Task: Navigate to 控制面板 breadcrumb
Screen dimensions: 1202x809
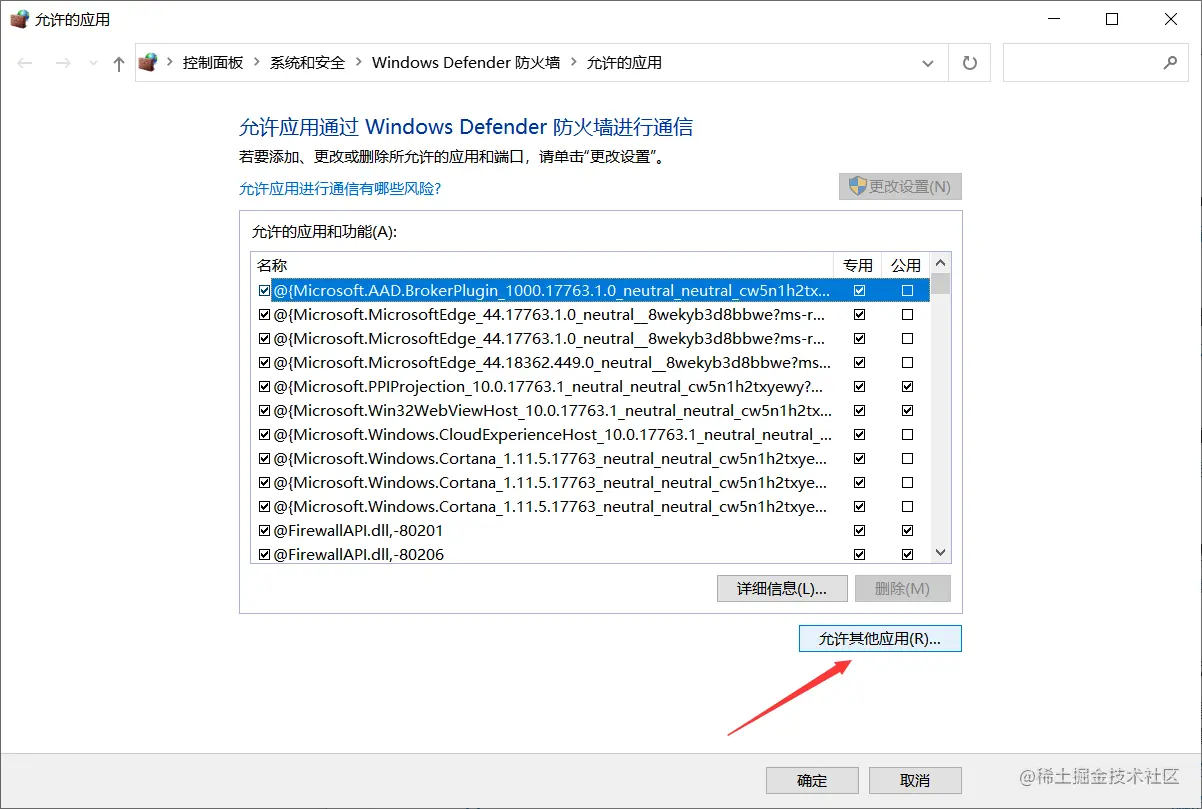Action: (213, 62)
